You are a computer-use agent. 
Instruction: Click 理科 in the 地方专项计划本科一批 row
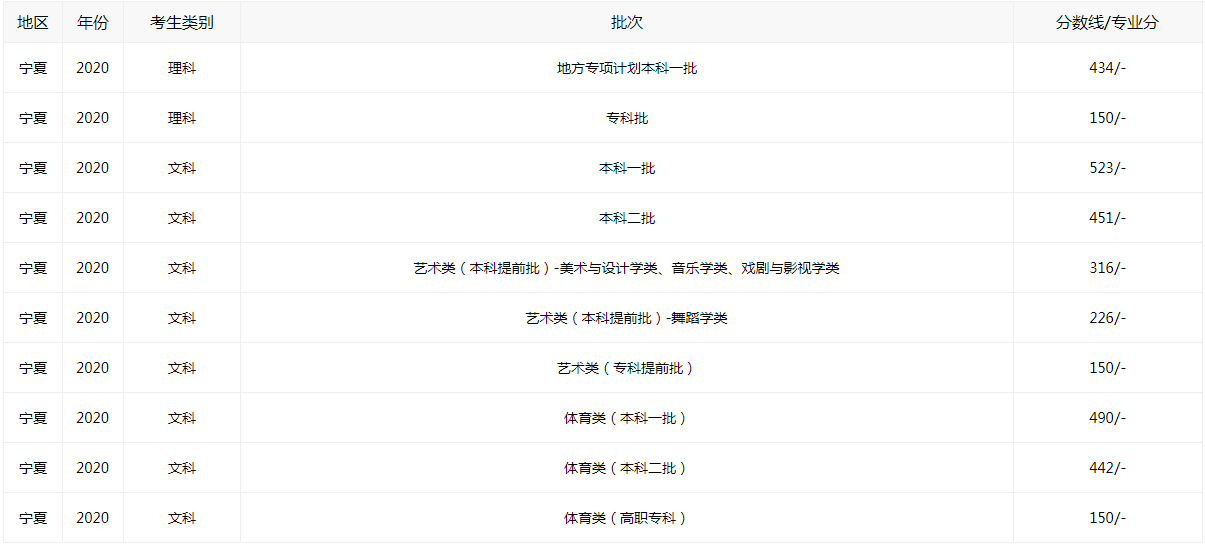[182, 68]
